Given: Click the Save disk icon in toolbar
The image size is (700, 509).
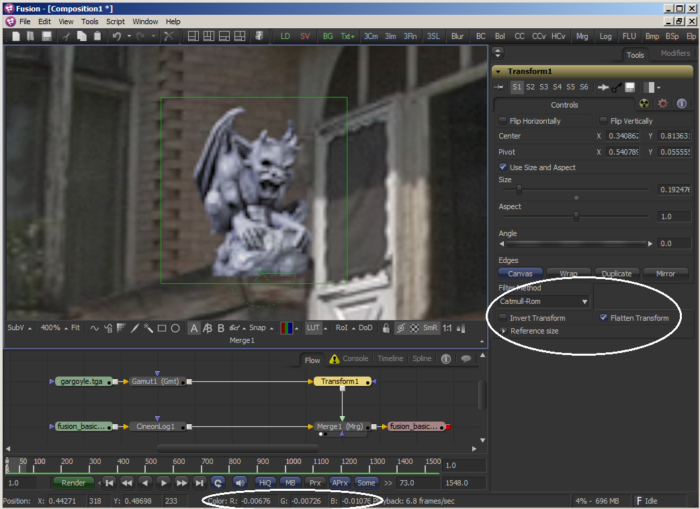Looking at the screenshot, I should coord(46,36).
